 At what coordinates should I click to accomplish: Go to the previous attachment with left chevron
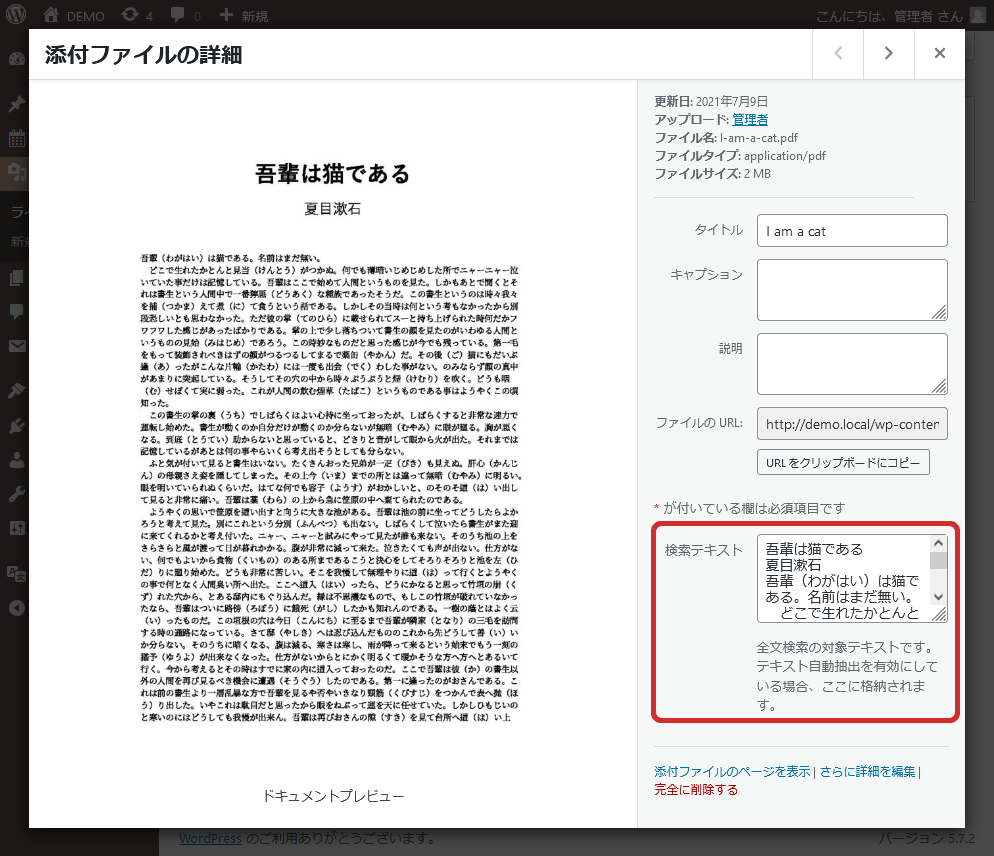point(838,54)
